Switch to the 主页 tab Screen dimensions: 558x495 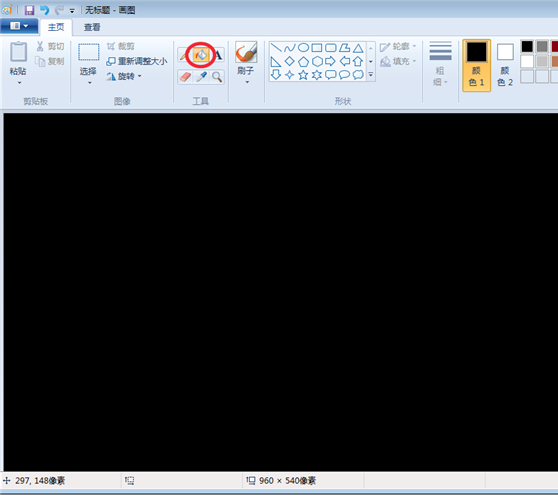56,27
